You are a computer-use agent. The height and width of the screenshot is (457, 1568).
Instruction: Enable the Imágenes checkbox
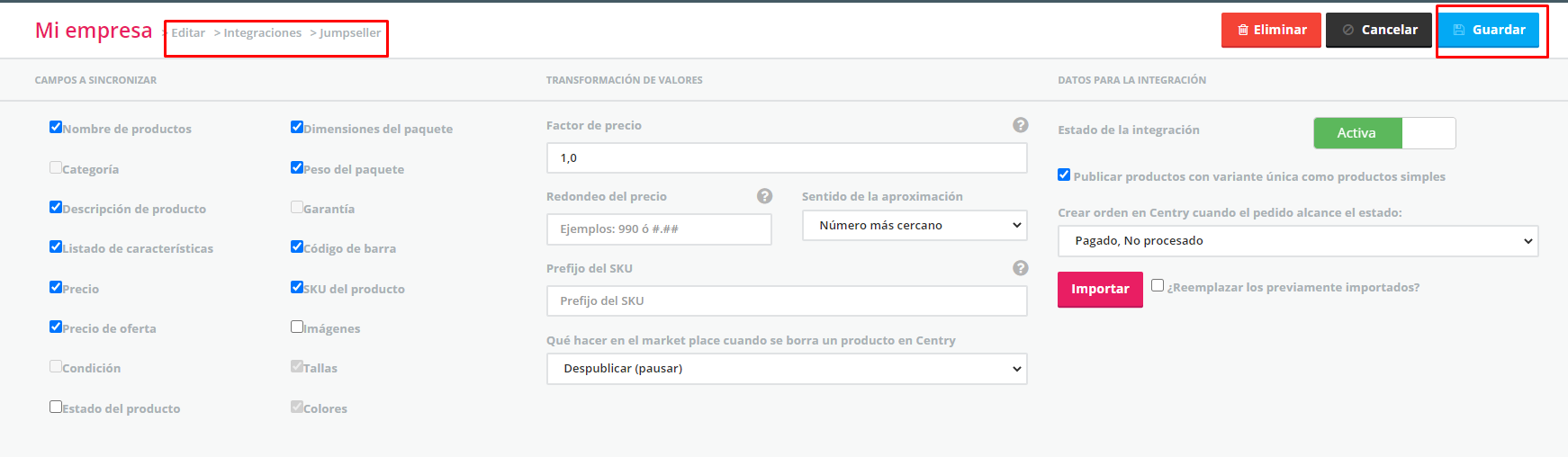(297, 327)
